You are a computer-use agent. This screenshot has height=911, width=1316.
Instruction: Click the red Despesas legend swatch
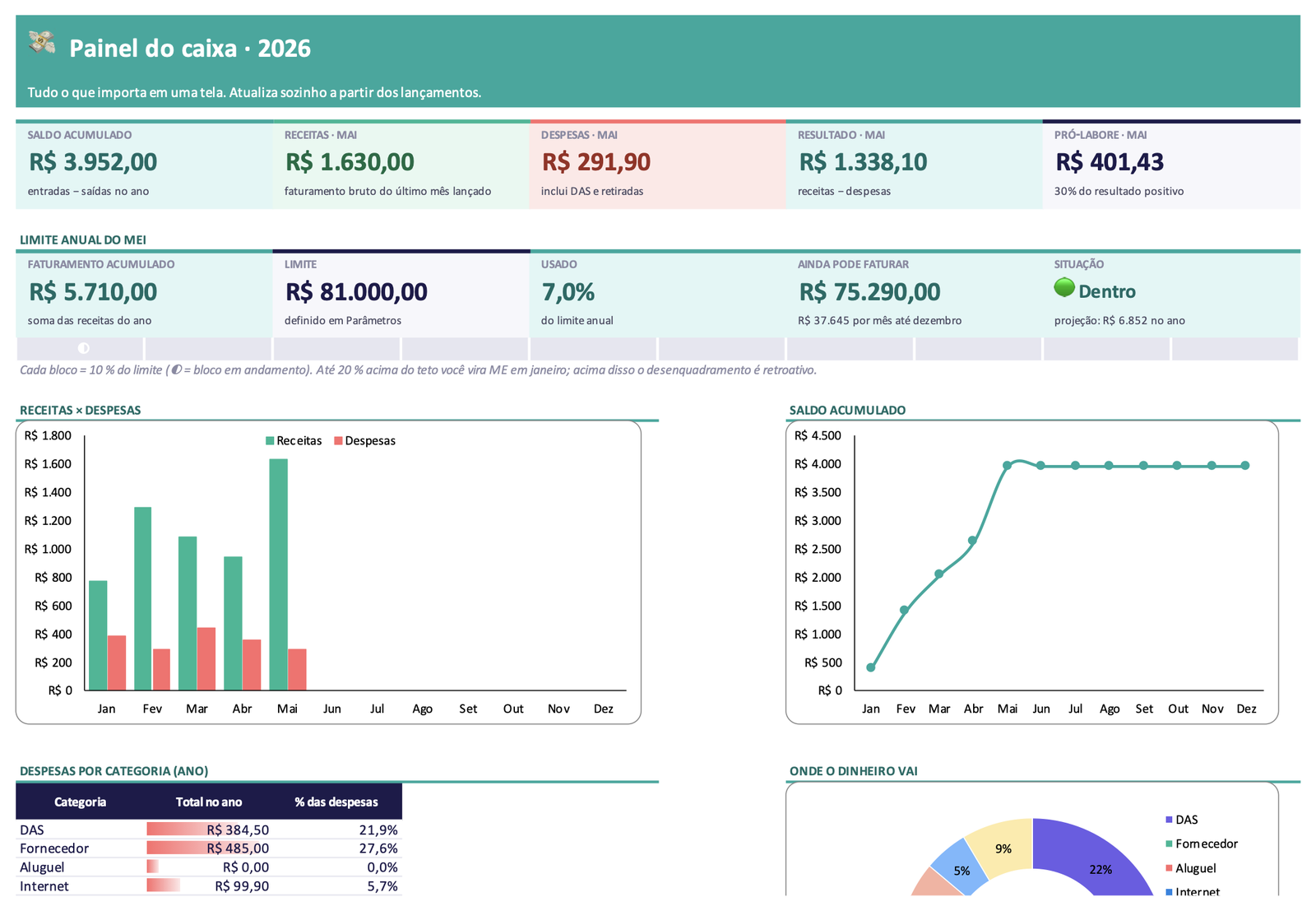point(338,441)
